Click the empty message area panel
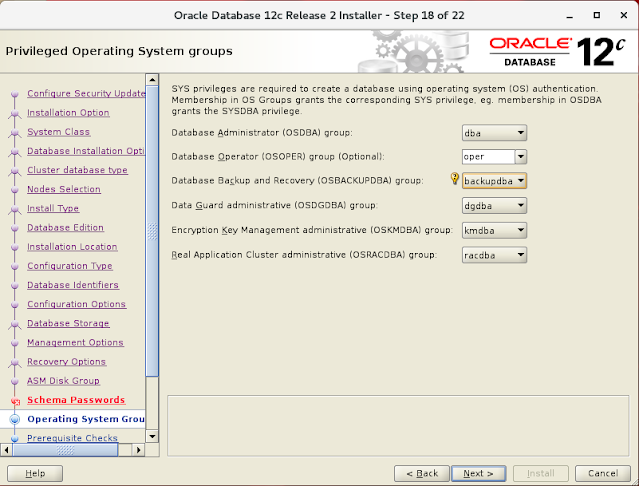Image resolution: width=639 pixels, height=486 pixels. [x=398, y=426]
